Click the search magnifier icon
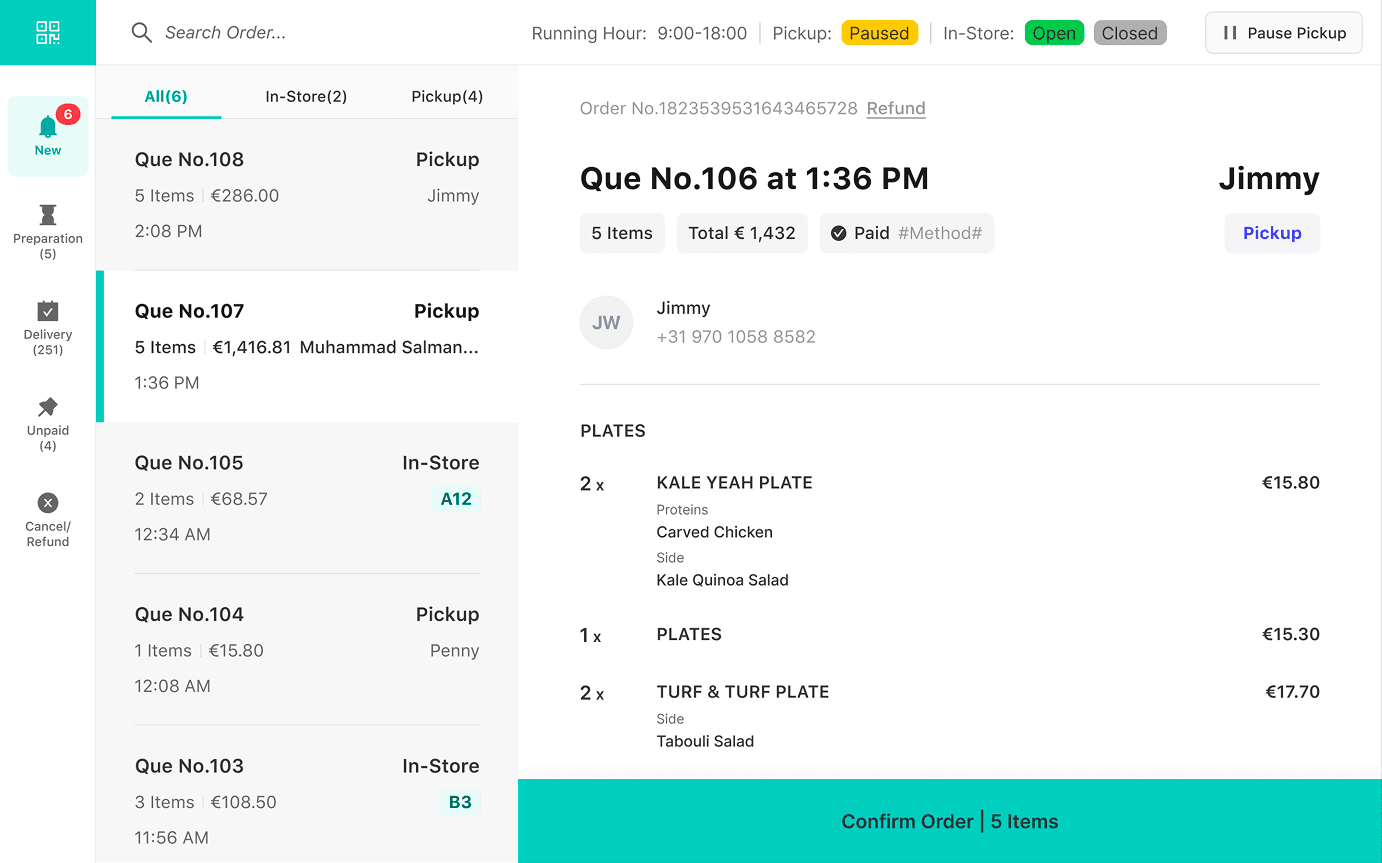Image resolution: width=1382 pixels, height=863 pixels. 141,32
